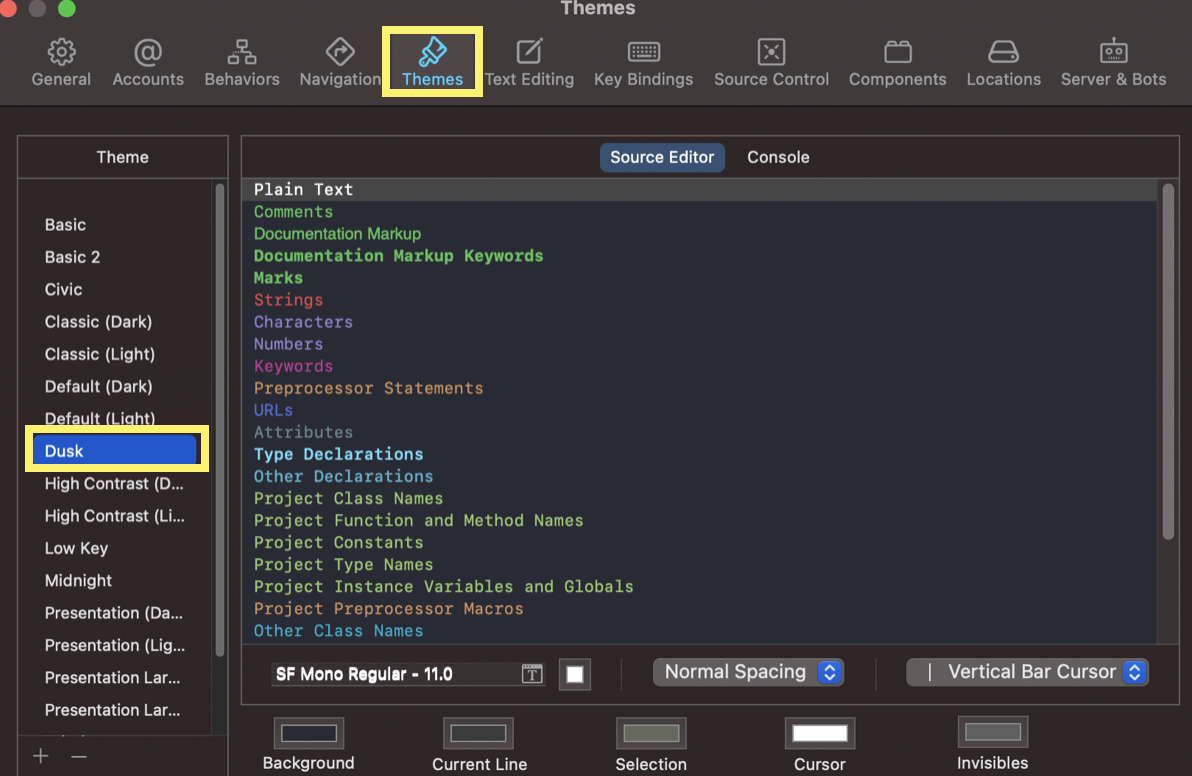Open the Navigation preferences pane
Image resolution: width=1192 pixels, height=776 pixels.
tap(340, 62)
